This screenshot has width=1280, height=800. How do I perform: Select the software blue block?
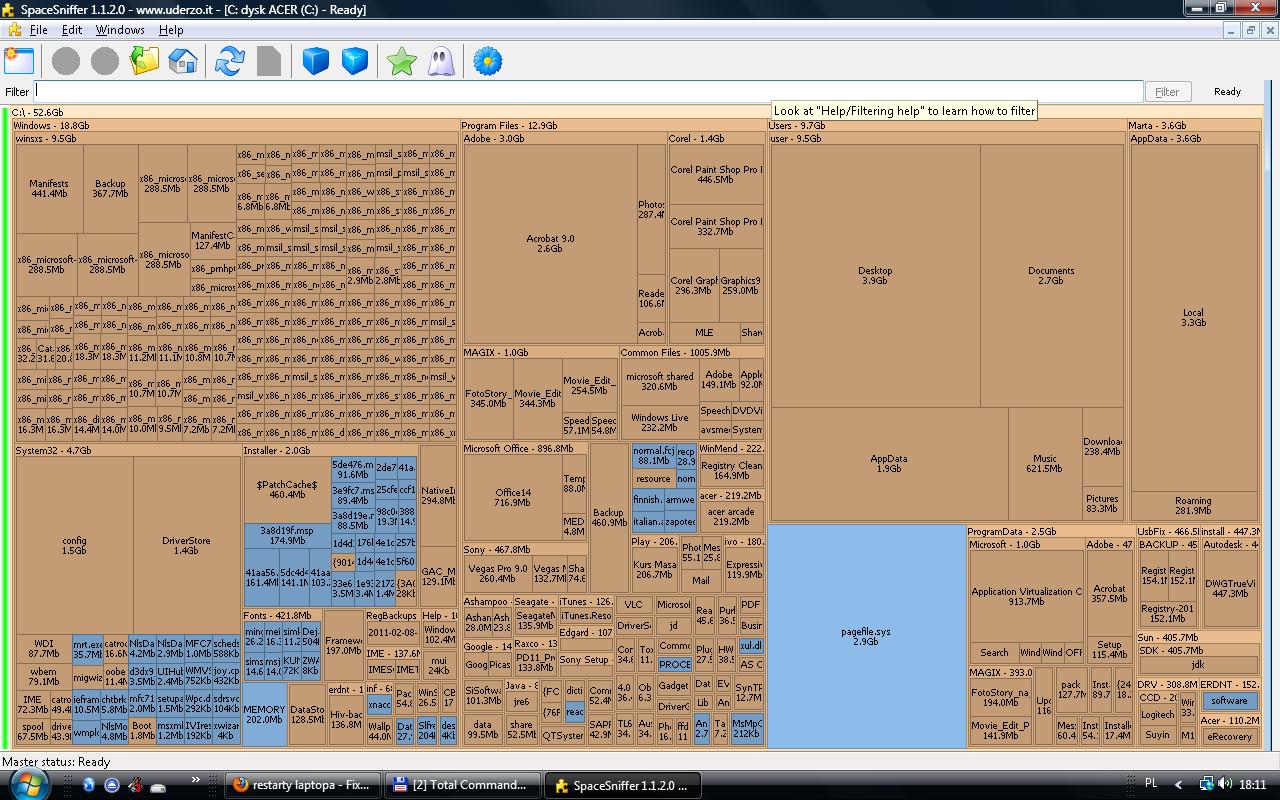pos(1229,701)
